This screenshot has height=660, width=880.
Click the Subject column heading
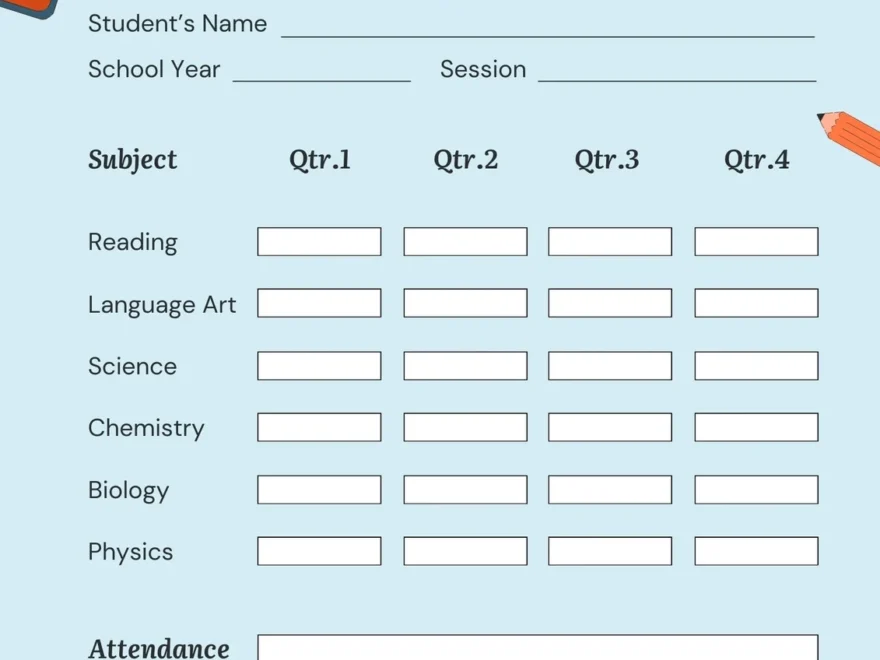point(132,160)
